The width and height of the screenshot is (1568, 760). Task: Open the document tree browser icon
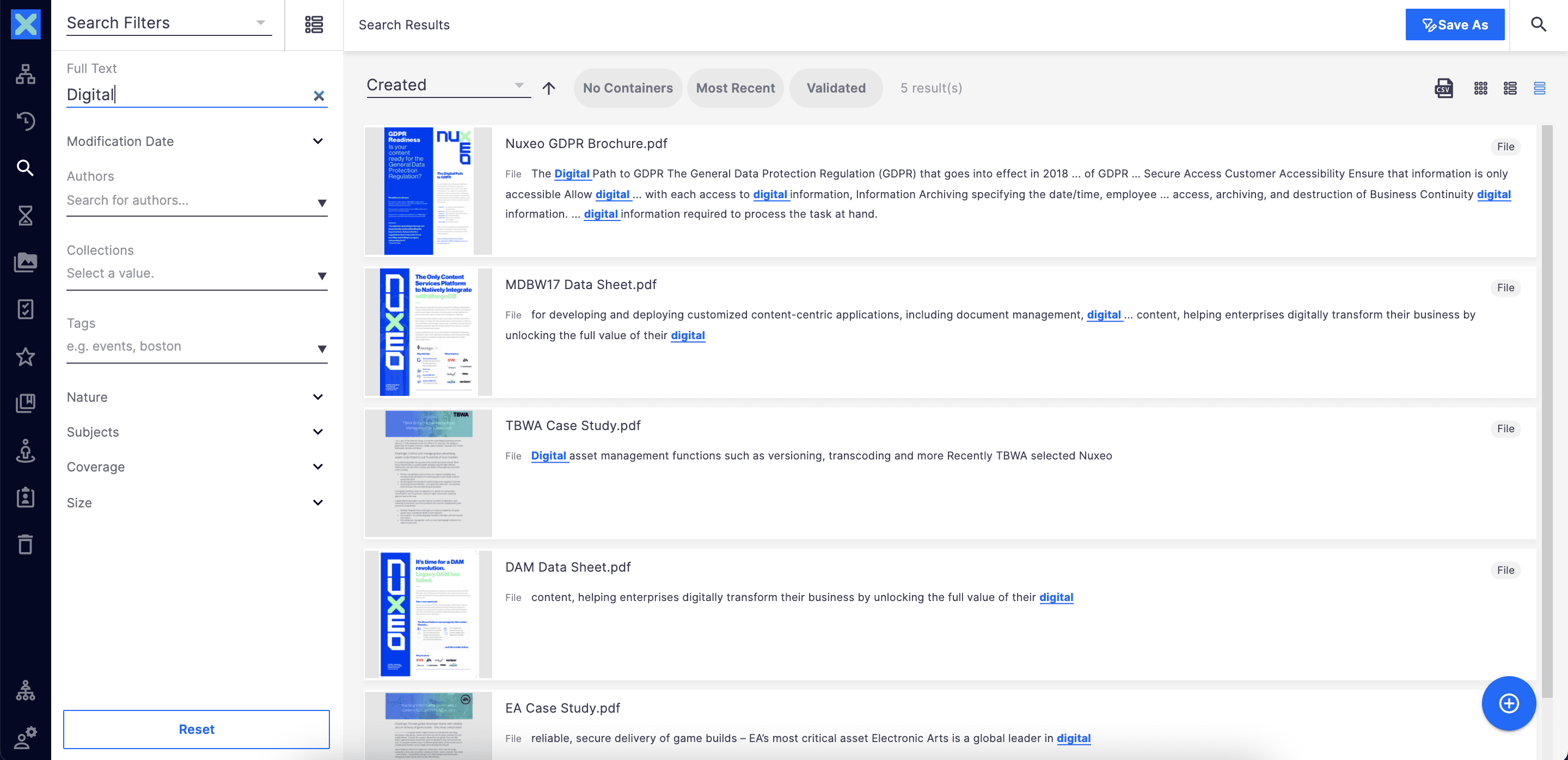[25, 73]
